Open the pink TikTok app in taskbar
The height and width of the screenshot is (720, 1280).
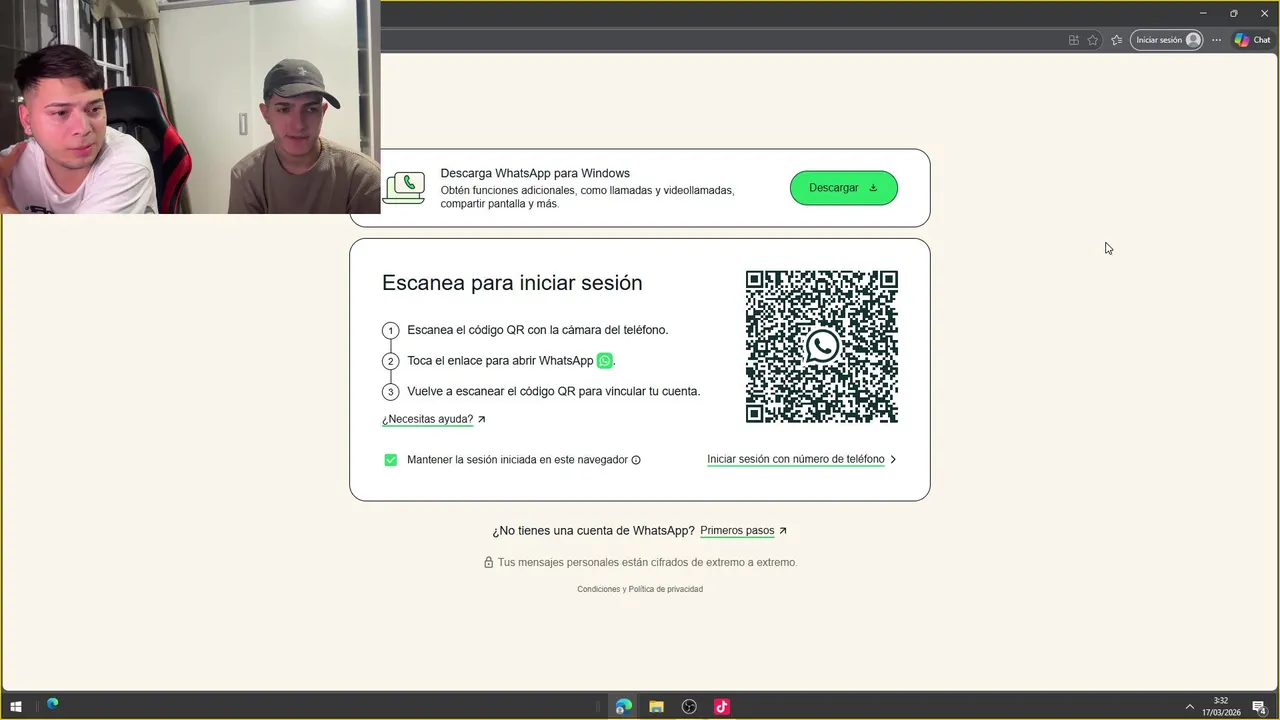point(721,707)
